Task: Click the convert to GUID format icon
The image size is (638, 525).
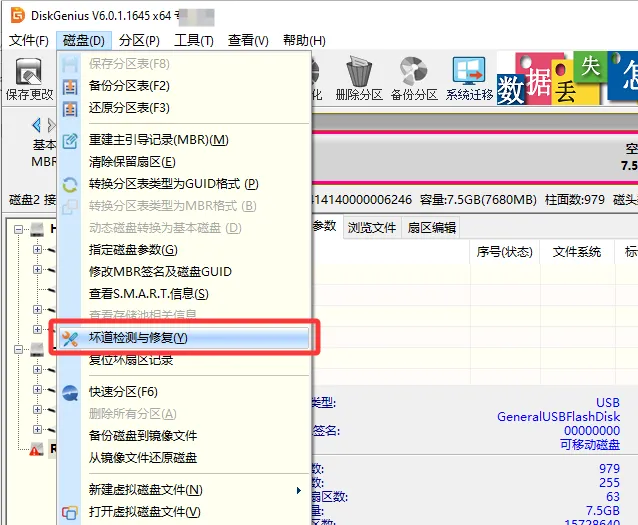Action: pos(70,185)
